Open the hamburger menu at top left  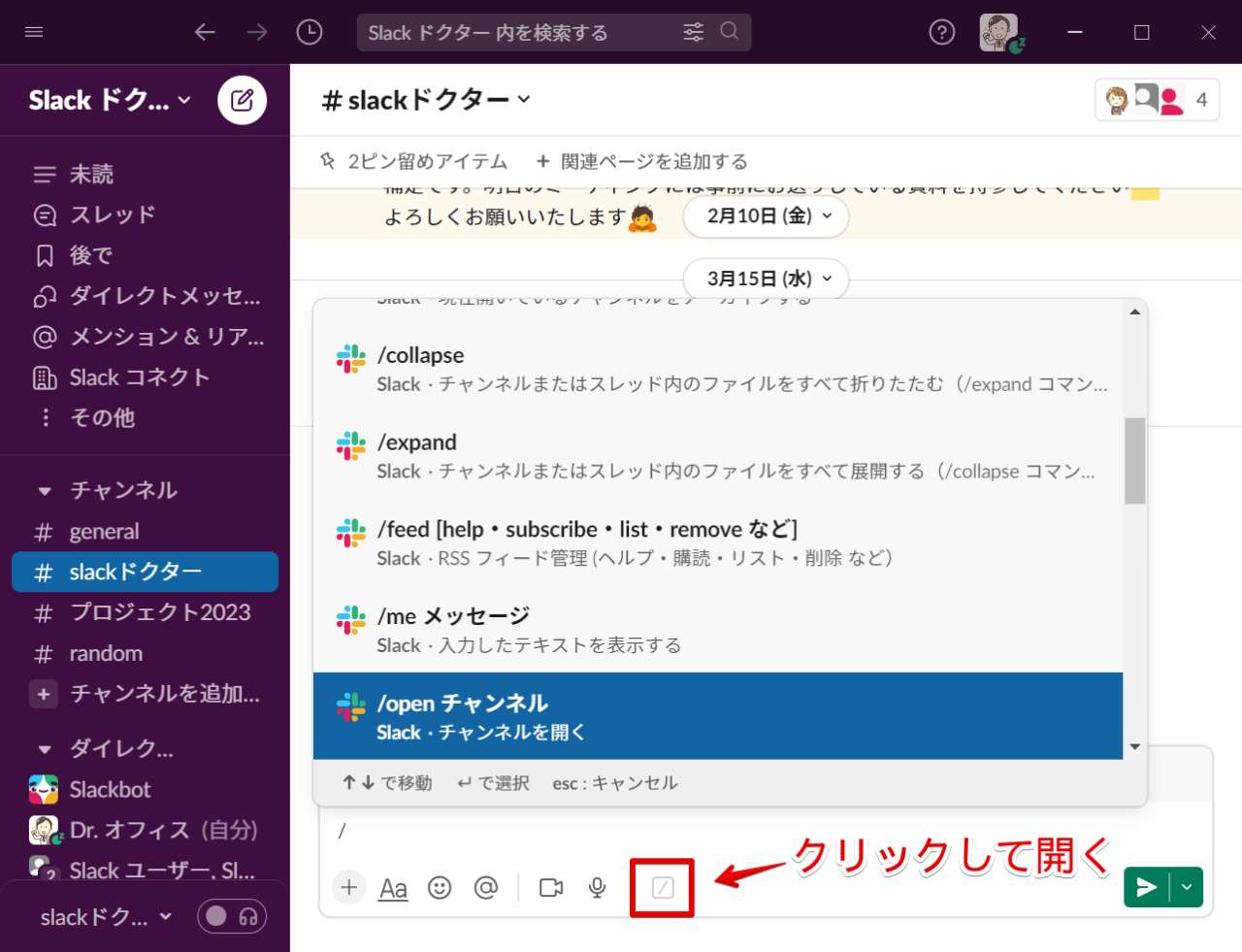coord(34,32)
